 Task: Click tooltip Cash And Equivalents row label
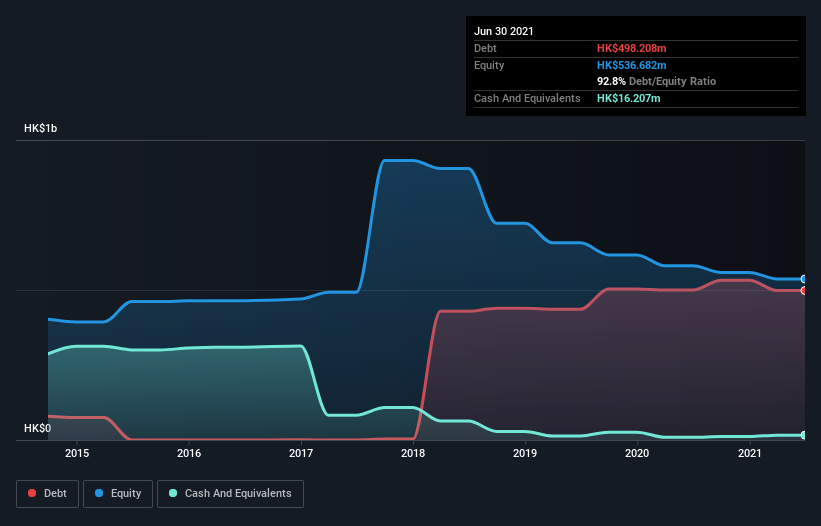click(x=527, y=98)
